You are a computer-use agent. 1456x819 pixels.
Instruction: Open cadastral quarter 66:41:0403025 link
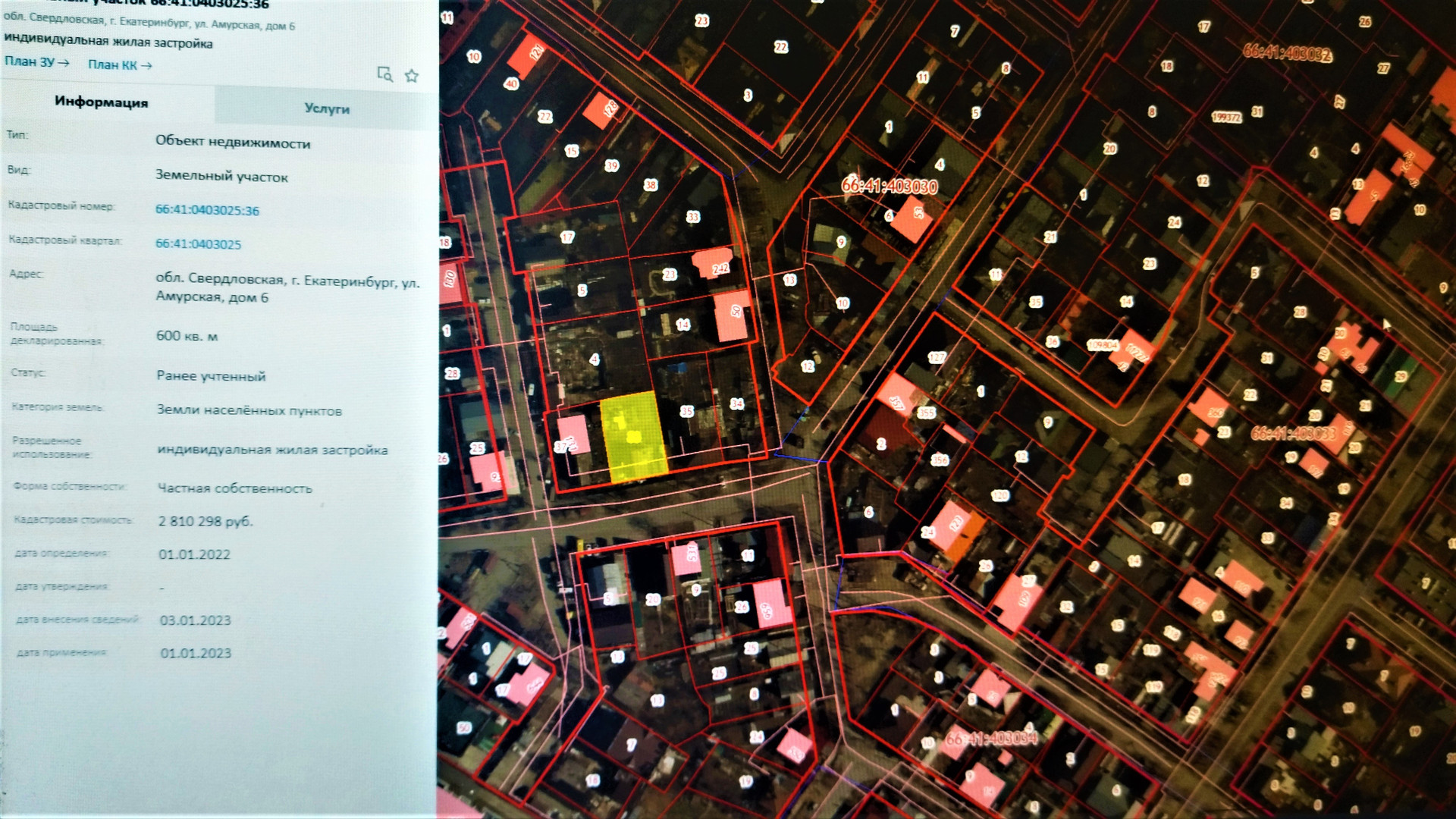[198, 244]
